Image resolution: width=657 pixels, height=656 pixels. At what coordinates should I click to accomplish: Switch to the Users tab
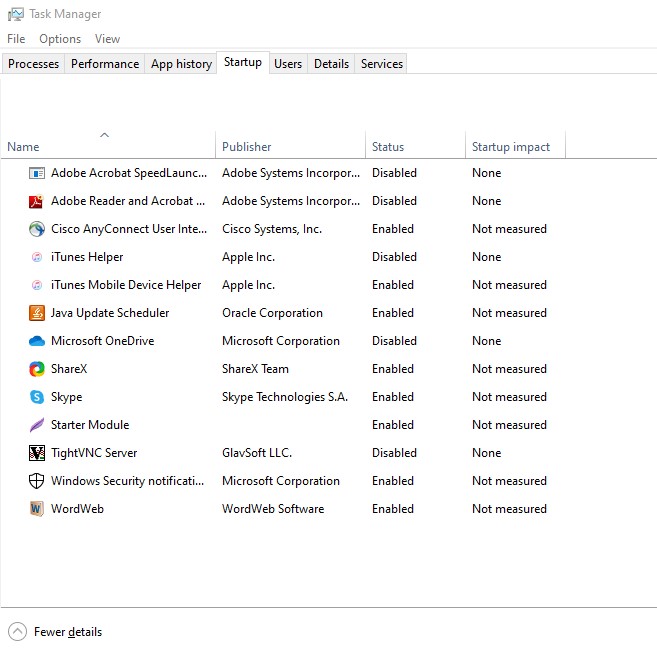288,64
